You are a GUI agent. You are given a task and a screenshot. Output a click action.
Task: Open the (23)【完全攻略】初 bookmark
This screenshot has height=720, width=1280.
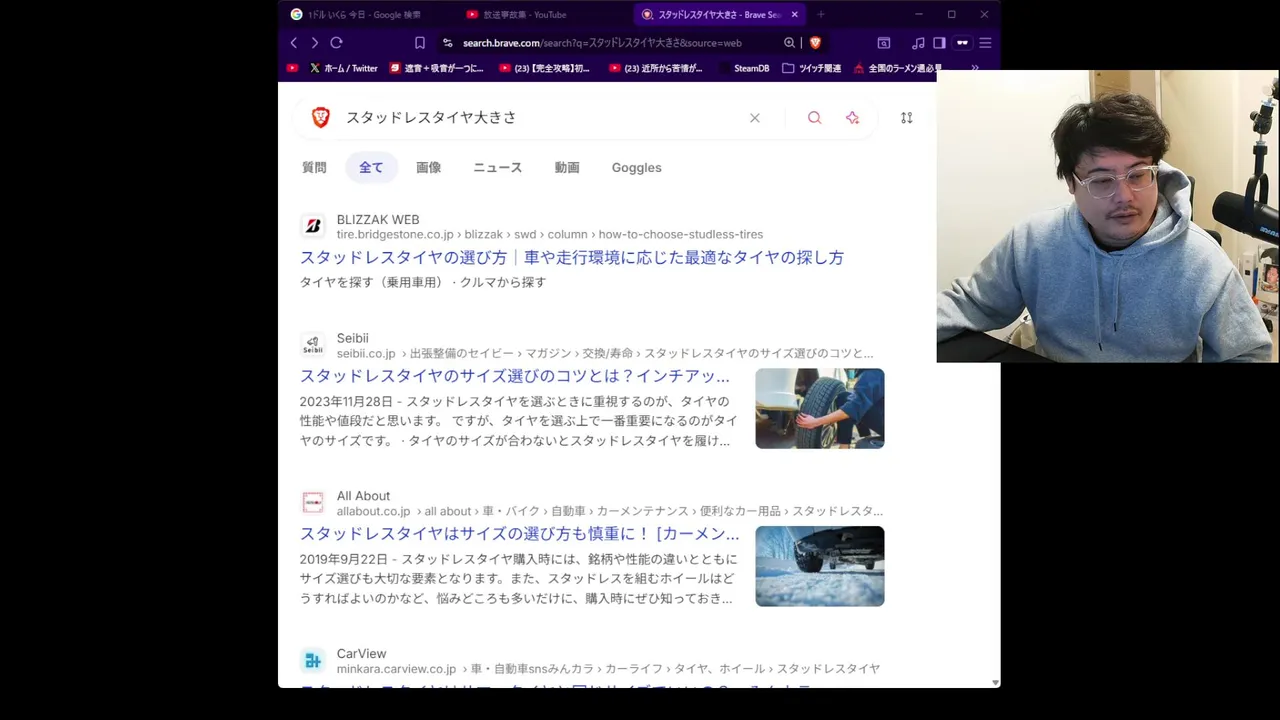pos(545,68)
